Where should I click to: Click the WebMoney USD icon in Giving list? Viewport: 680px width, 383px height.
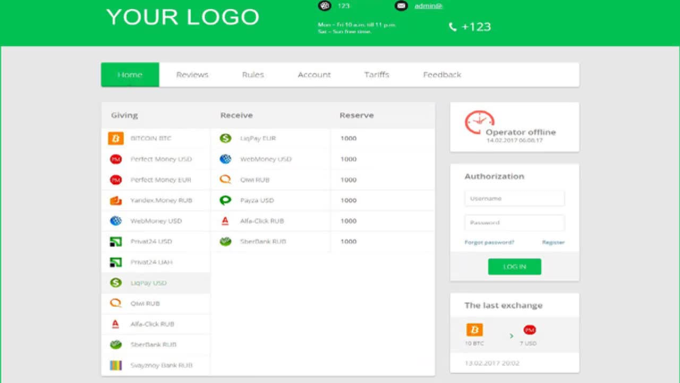[x=116, y=221]
